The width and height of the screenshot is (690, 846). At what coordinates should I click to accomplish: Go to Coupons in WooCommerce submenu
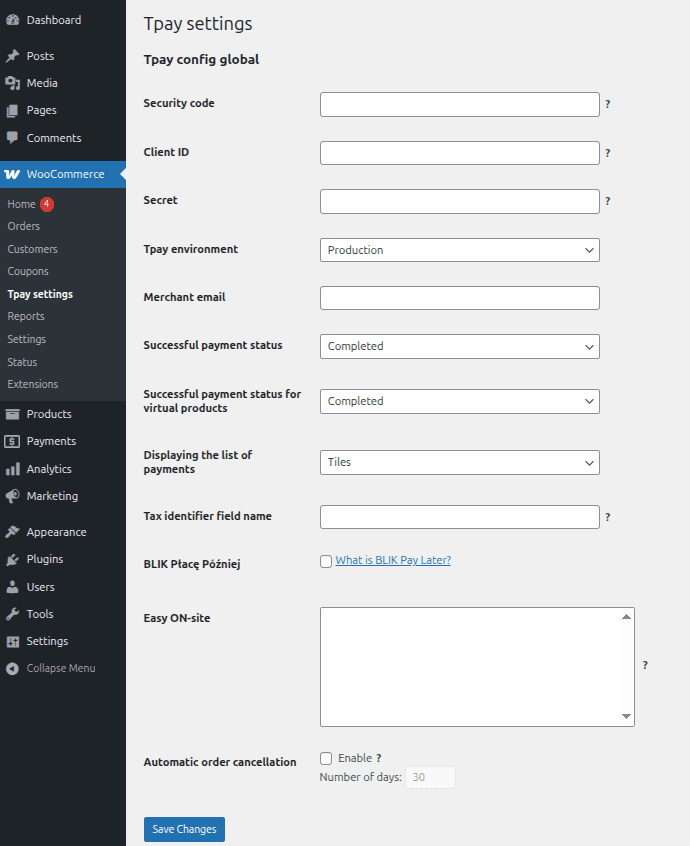click(28, 271)
